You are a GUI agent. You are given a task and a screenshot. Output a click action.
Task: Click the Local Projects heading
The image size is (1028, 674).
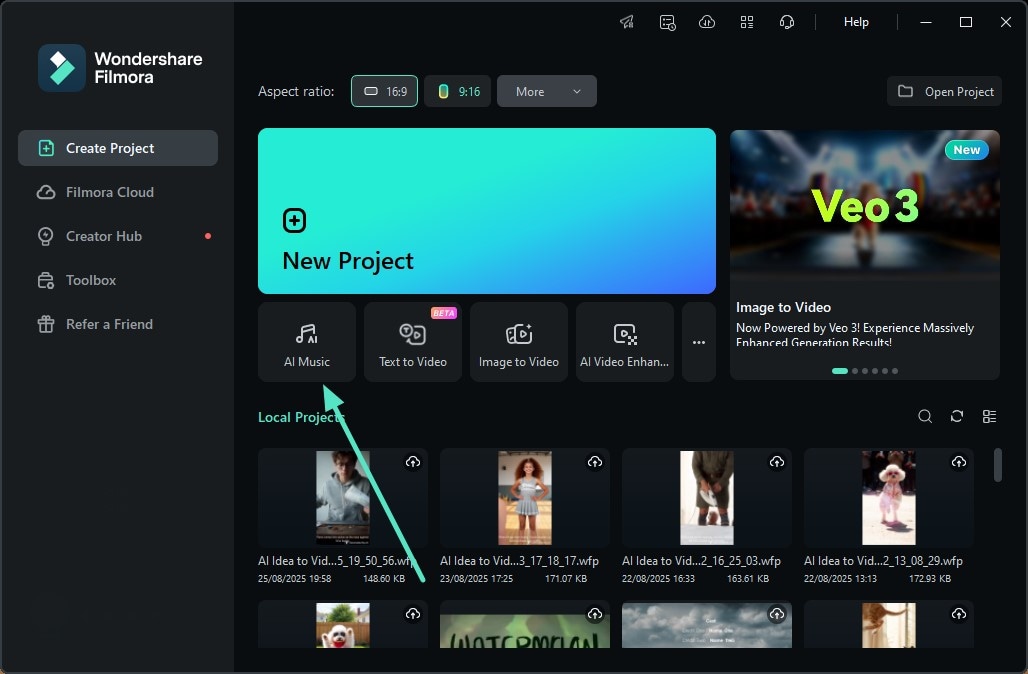[300, 417]
